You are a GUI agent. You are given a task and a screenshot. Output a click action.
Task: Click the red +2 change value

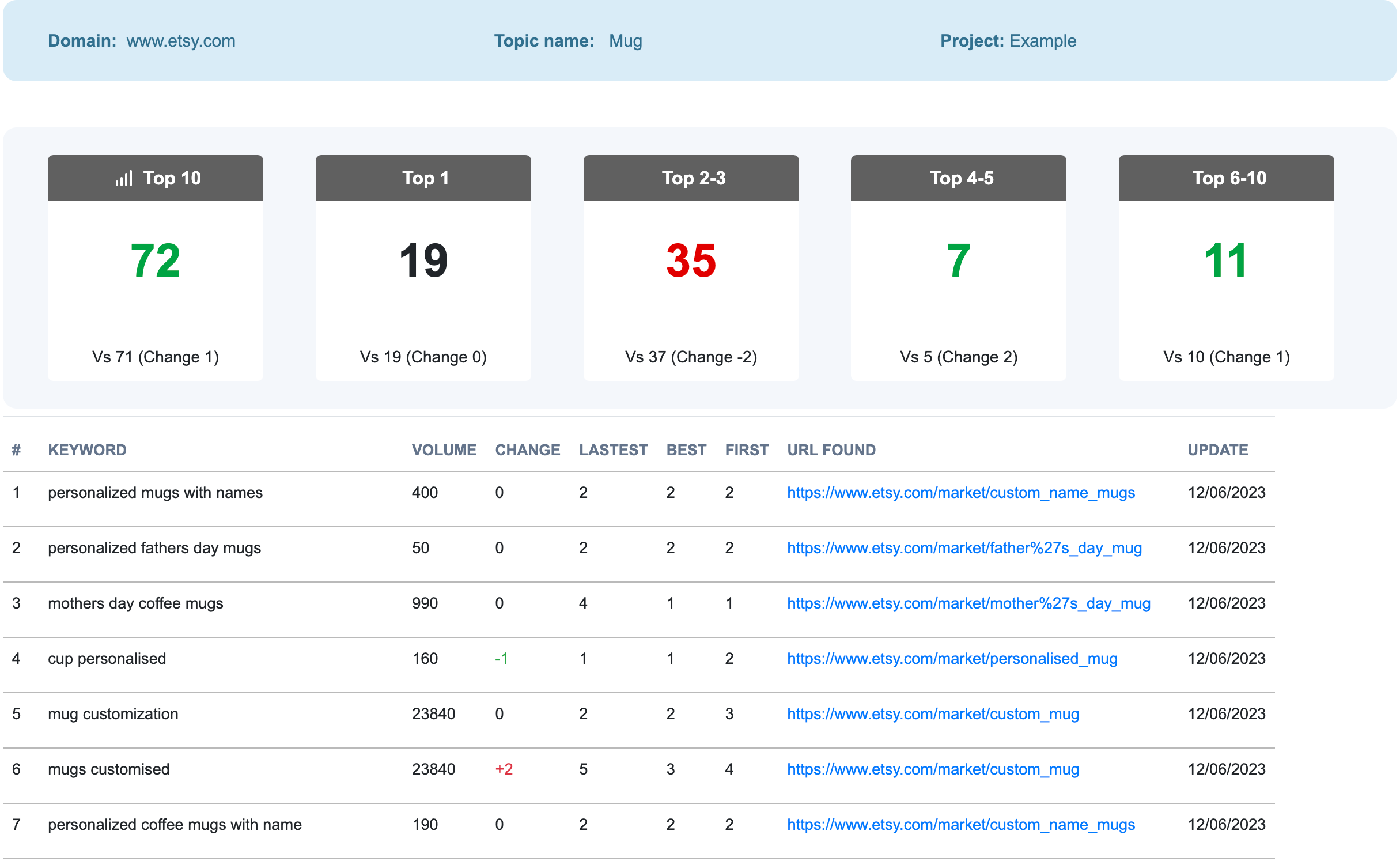click(505, 770)
